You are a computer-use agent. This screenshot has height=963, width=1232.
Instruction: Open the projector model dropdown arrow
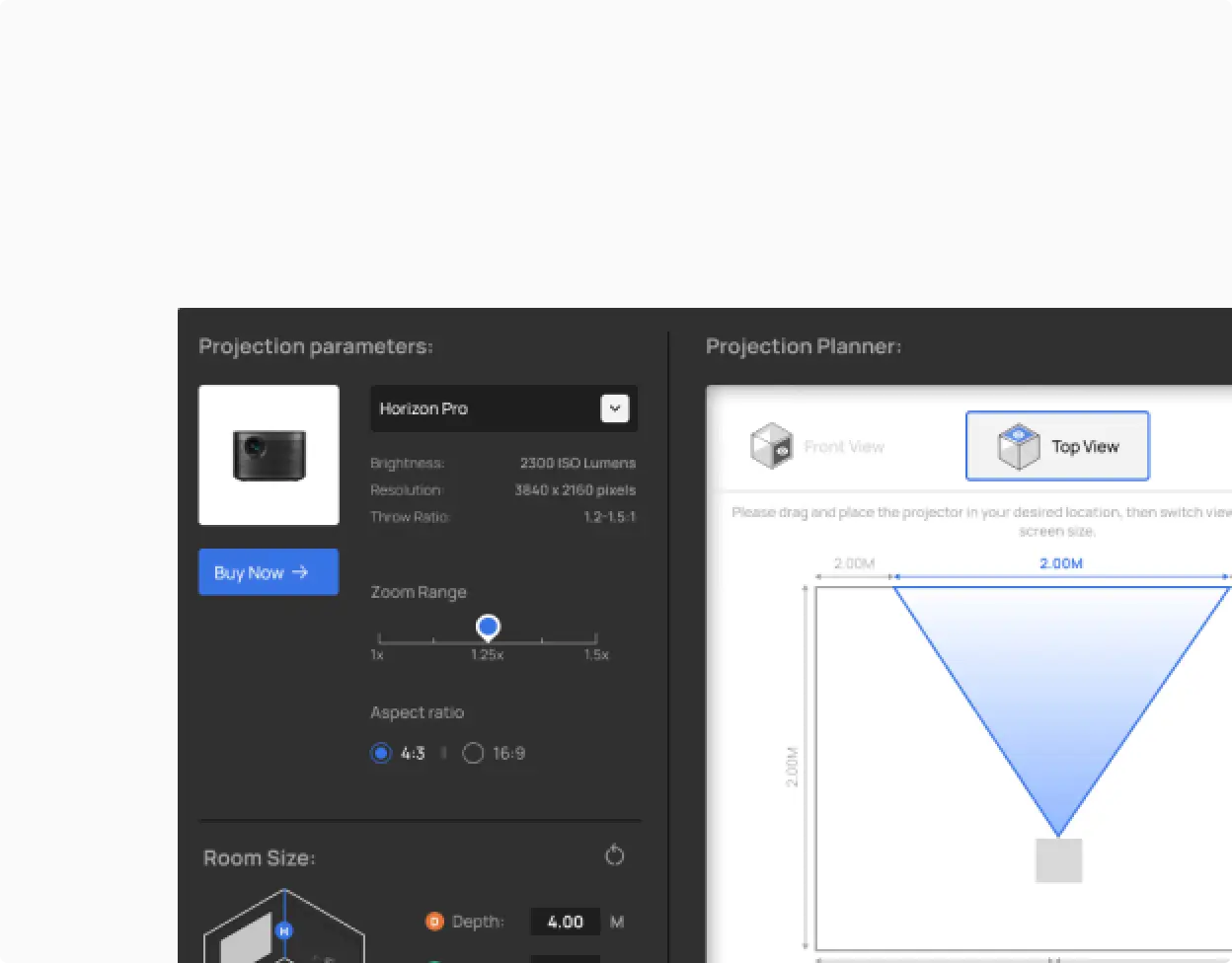614,408
